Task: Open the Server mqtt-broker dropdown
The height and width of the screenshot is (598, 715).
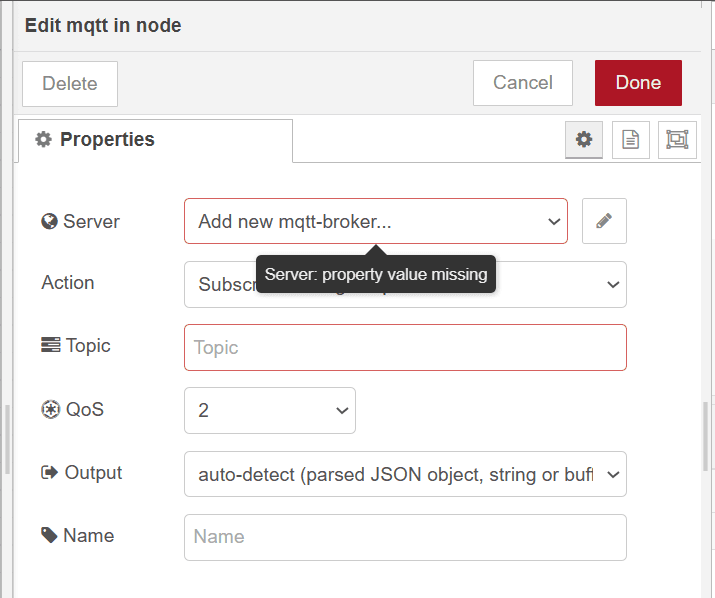Action: [x=376, y=221]
